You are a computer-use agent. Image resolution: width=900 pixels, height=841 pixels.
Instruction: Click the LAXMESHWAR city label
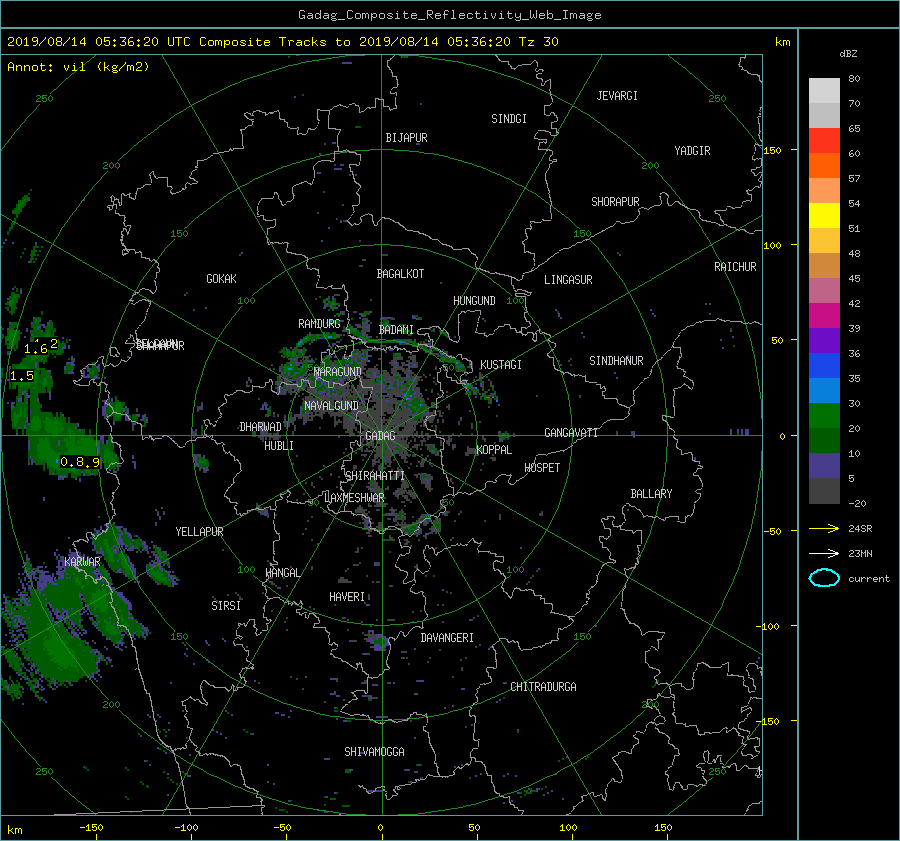354,498
